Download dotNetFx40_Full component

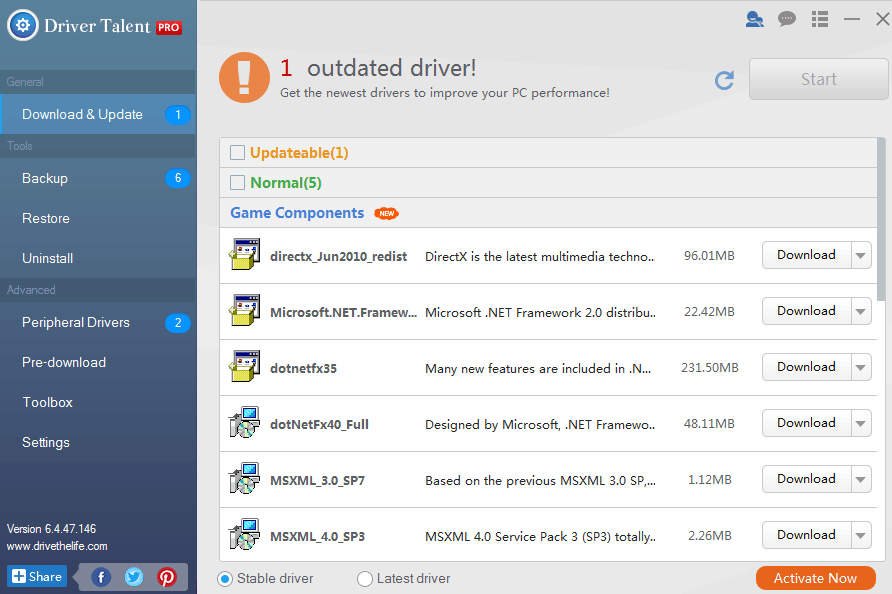pyautogui.click(x=807, y=423)
